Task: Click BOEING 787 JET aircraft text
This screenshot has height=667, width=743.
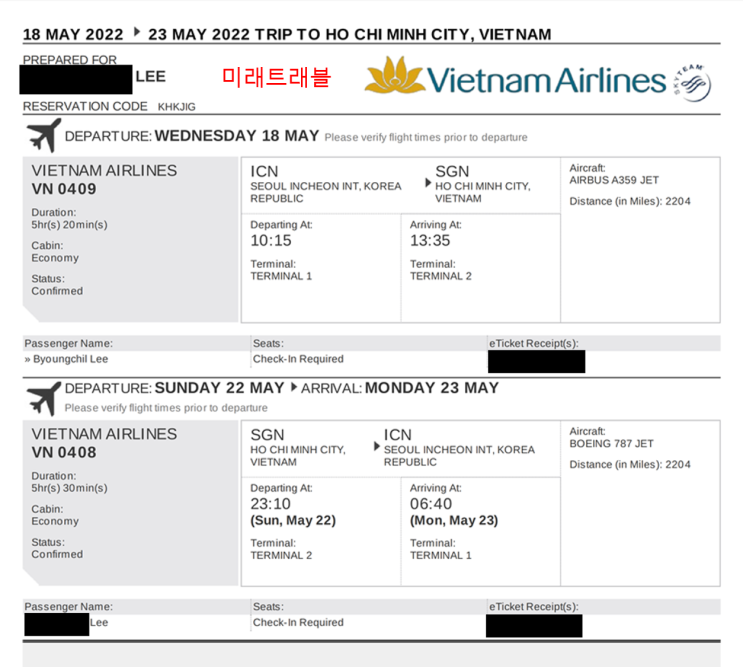Action: point(611,444)
